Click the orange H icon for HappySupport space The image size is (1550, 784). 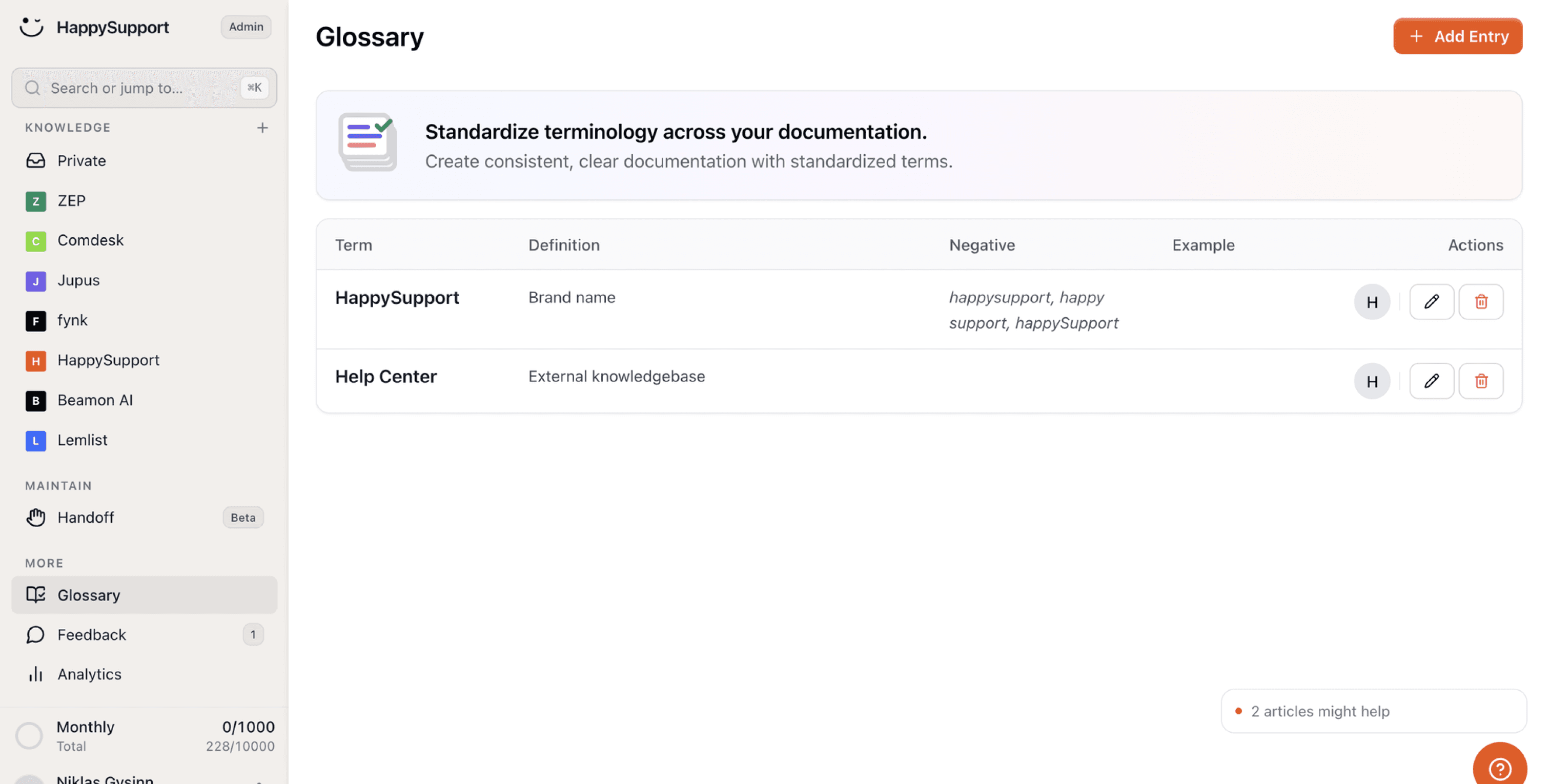[35, 360]
